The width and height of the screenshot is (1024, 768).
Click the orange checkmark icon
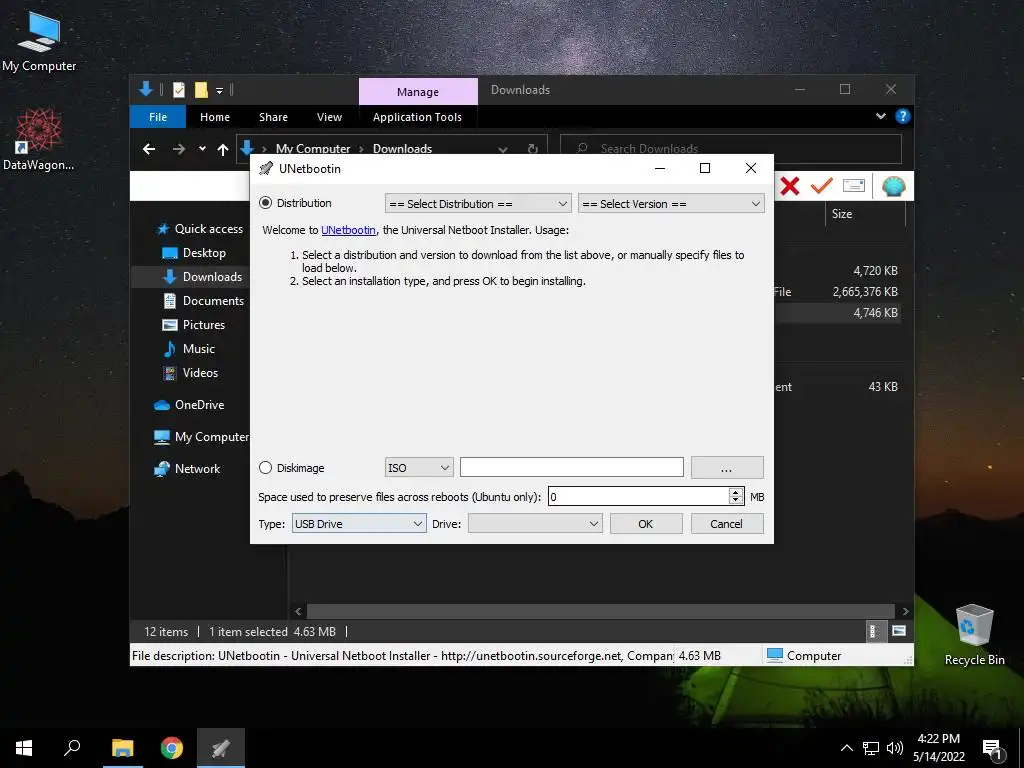(x=822, y=186)
